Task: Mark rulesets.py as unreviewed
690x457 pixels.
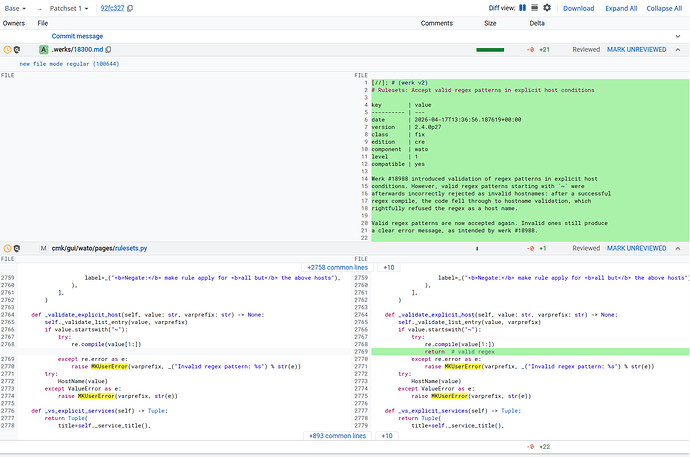Action: coord(637,247)
